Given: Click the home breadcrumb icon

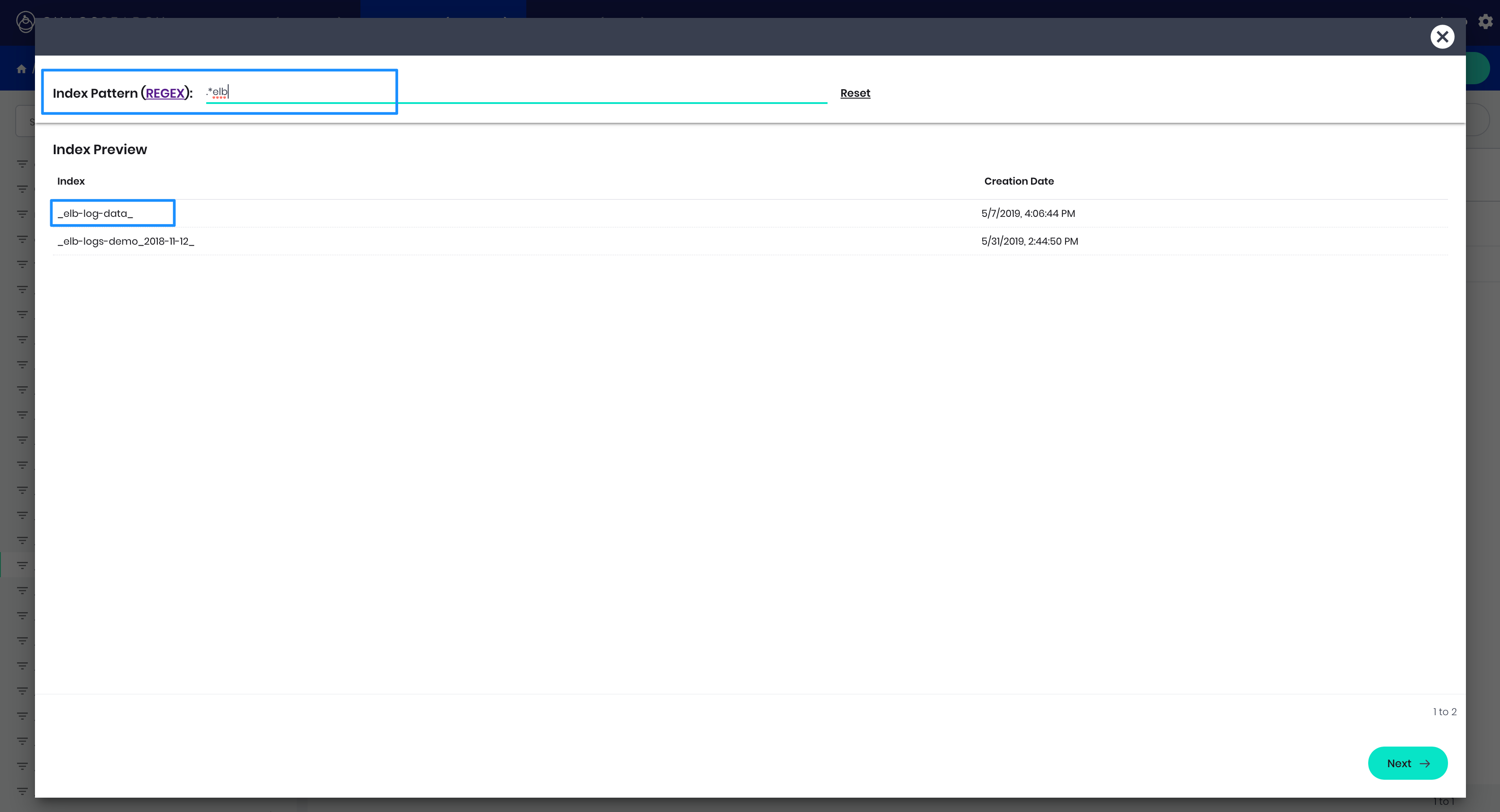Looking at the screenshot, I should coord(22,69).
